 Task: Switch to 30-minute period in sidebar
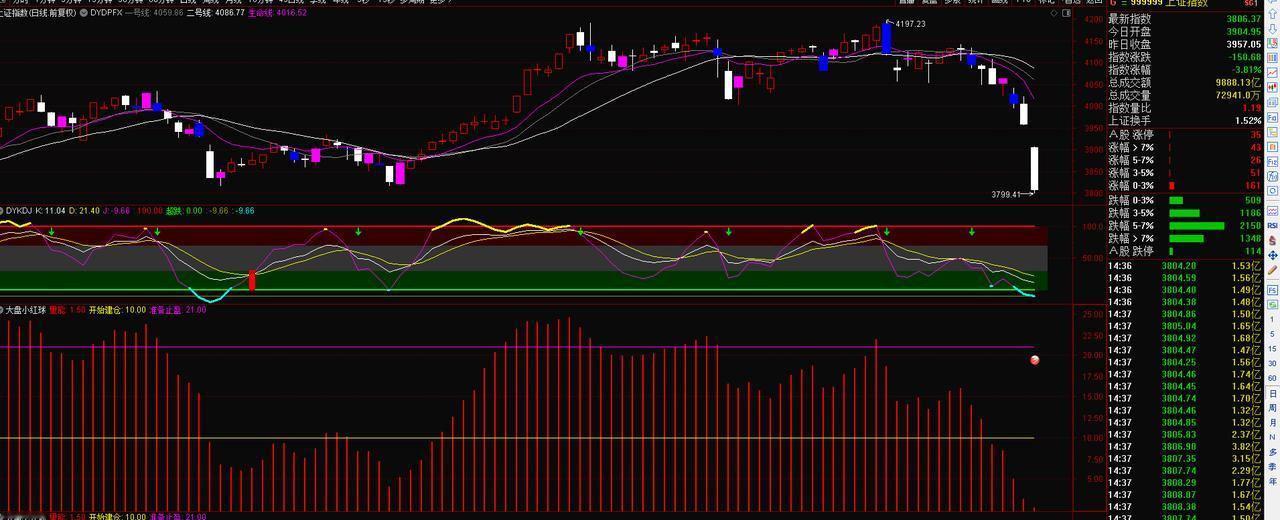1273,363
